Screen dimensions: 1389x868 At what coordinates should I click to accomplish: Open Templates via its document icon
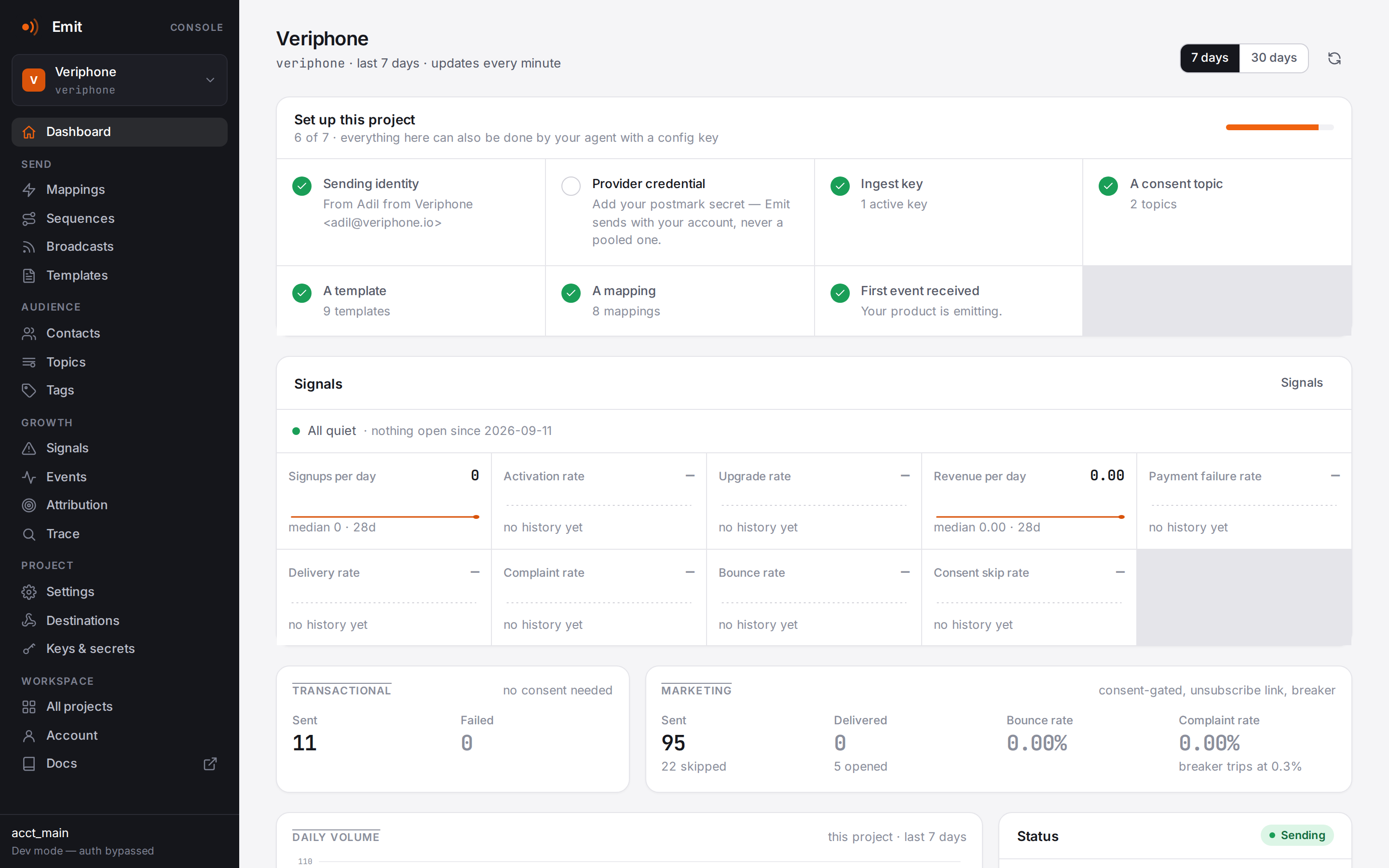(29, 275)
